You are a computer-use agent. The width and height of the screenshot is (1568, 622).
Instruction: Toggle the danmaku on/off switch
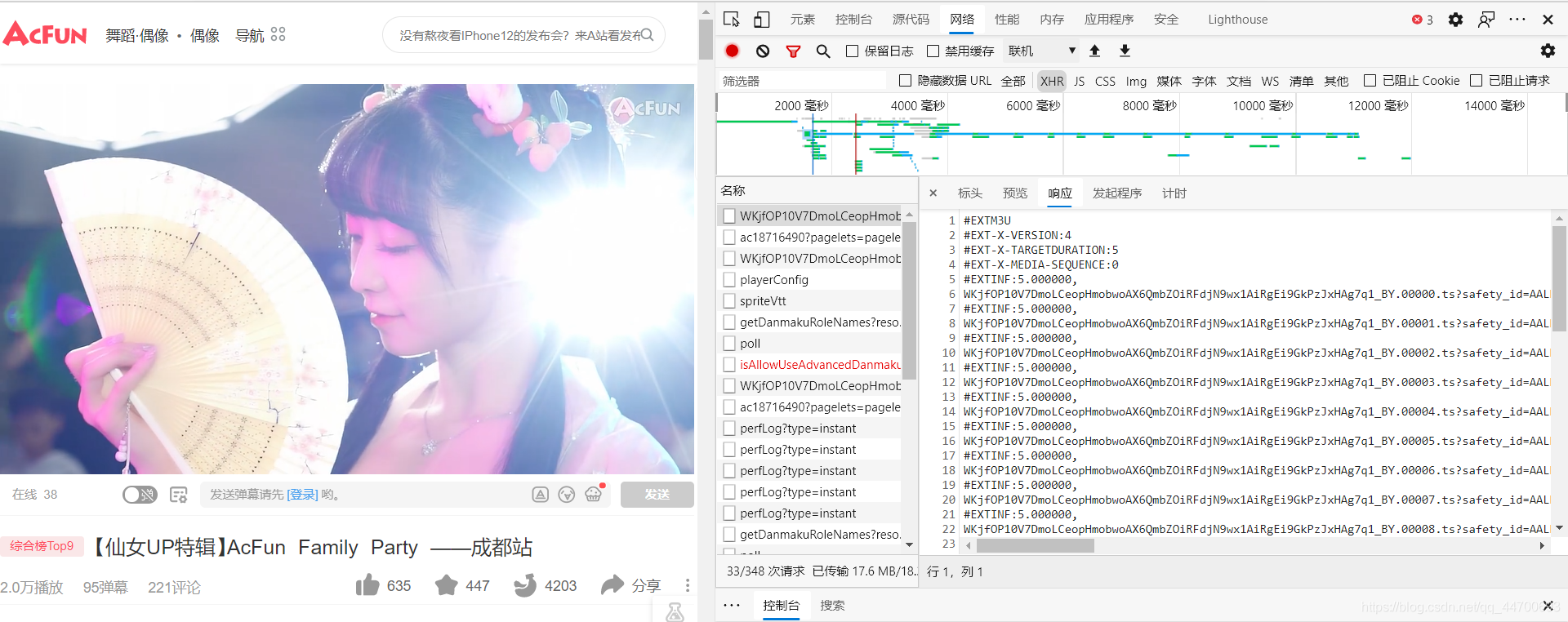[140, 495]
